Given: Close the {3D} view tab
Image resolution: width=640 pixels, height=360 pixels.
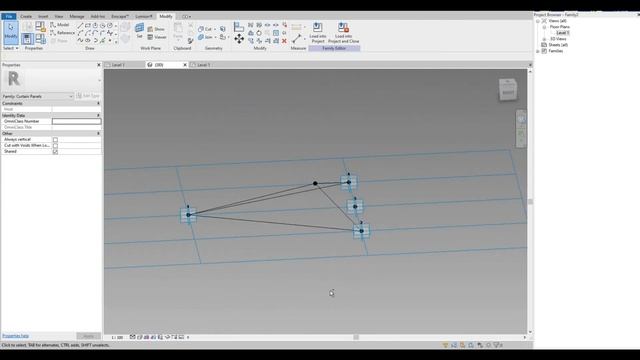Looking at the screenshot, I should click(184, 65).
